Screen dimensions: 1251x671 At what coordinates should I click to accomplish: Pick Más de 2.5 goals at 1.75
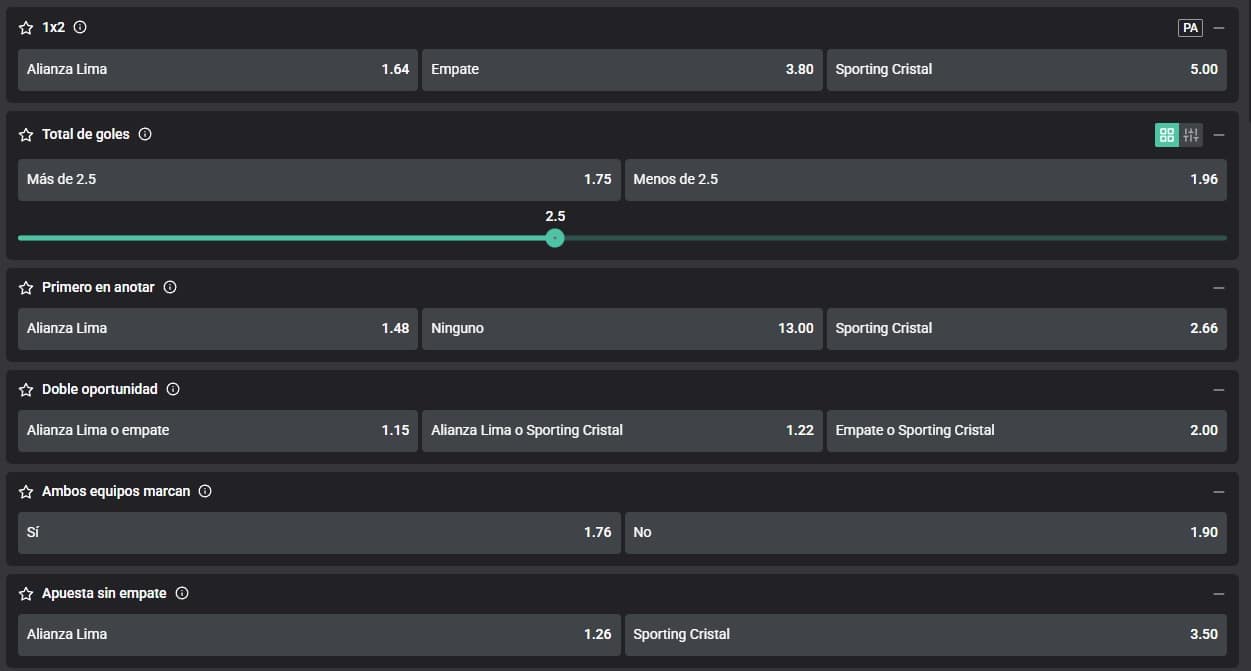[x=319, y=180]
